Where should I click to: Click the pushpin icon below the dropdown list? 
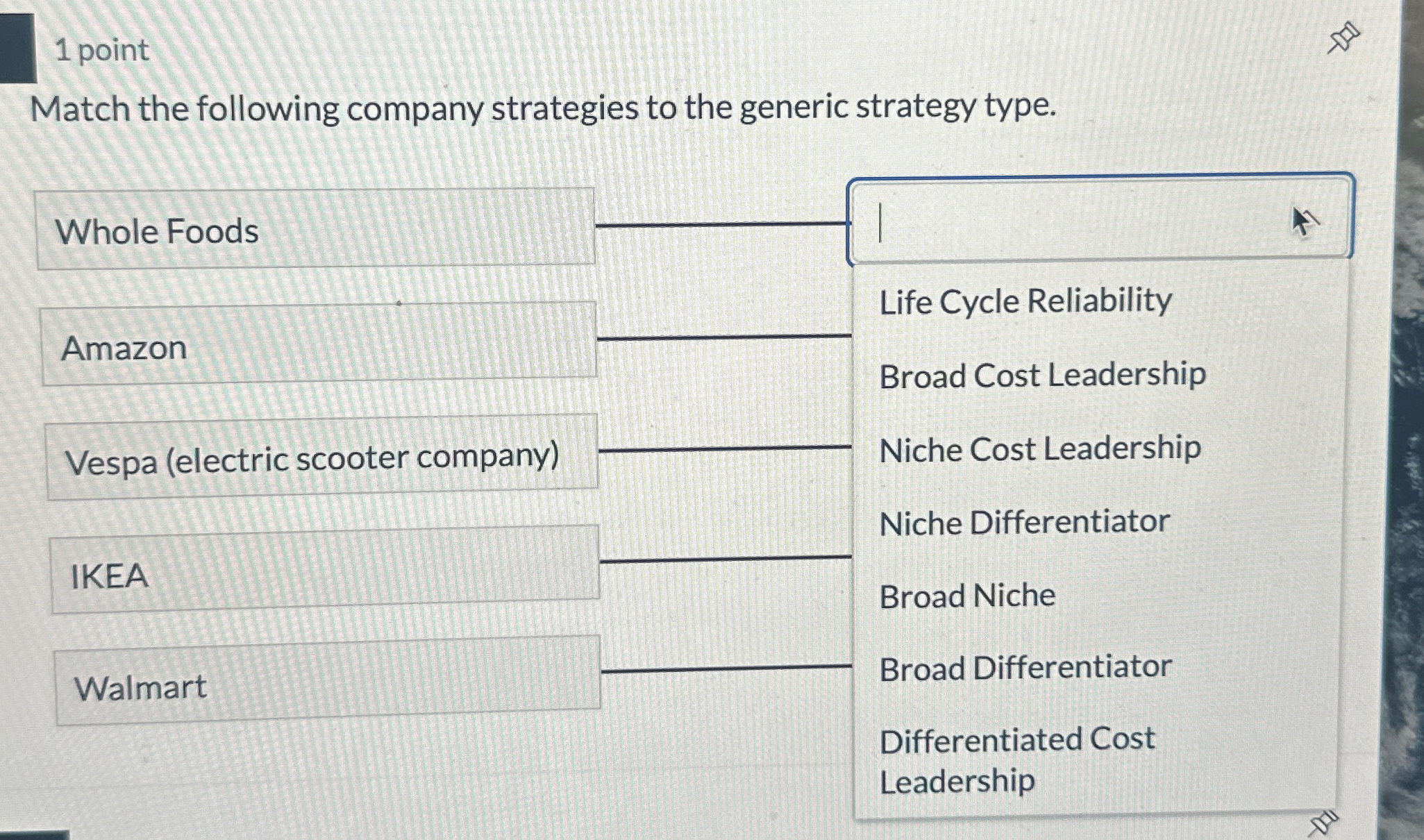coord(1323,823)
